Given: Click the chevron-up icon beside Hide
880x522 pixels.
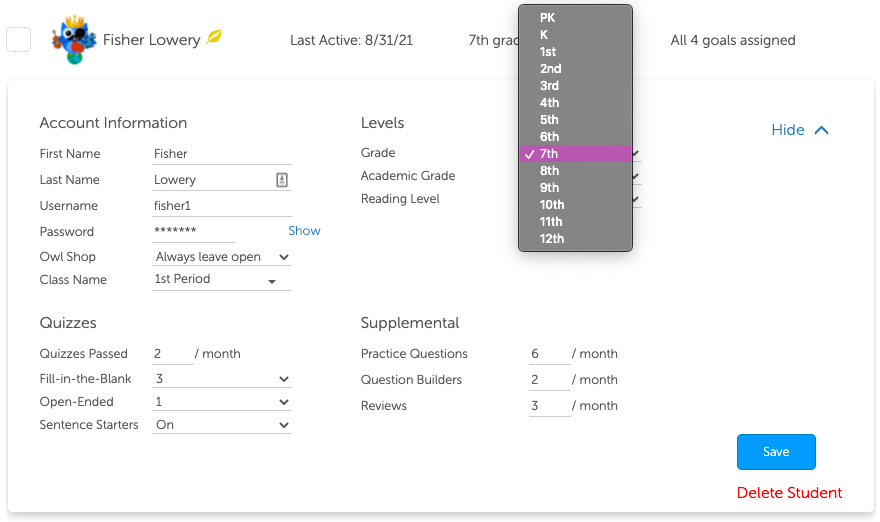Looking at the screenshot, I should [821, 130].
